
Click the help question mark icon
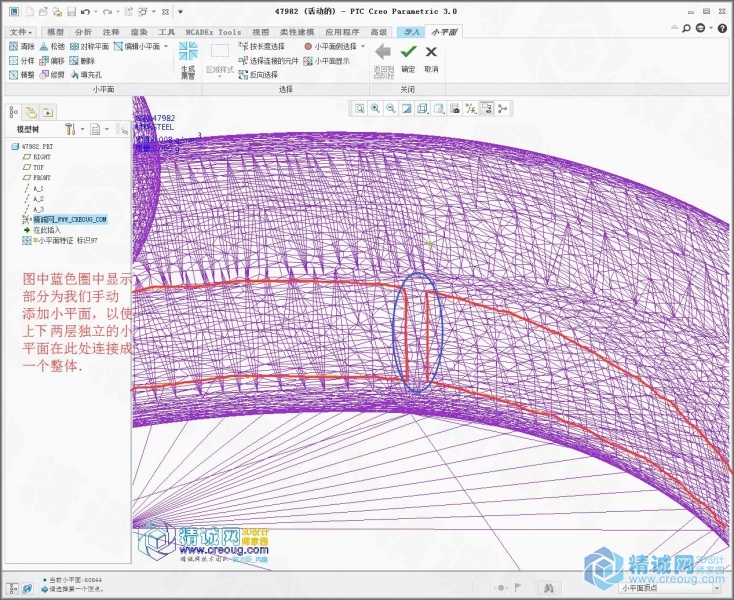(722, 28)
